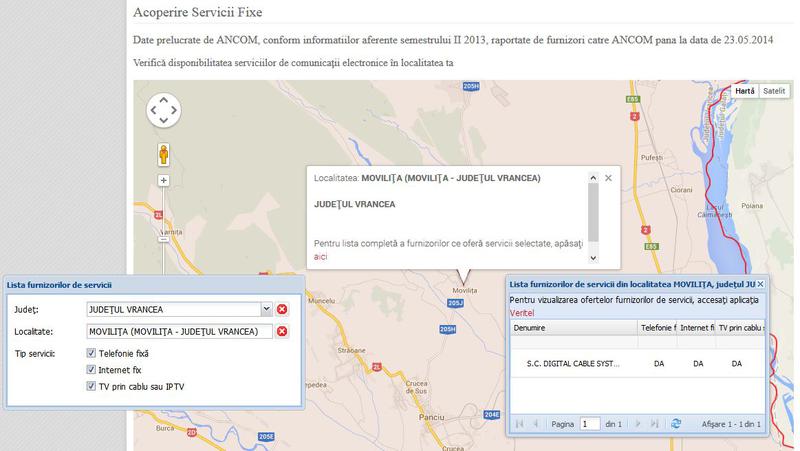Zoom in with the map plus button
The height and width of the screenshot is (451, 800).
click(164, 181)
